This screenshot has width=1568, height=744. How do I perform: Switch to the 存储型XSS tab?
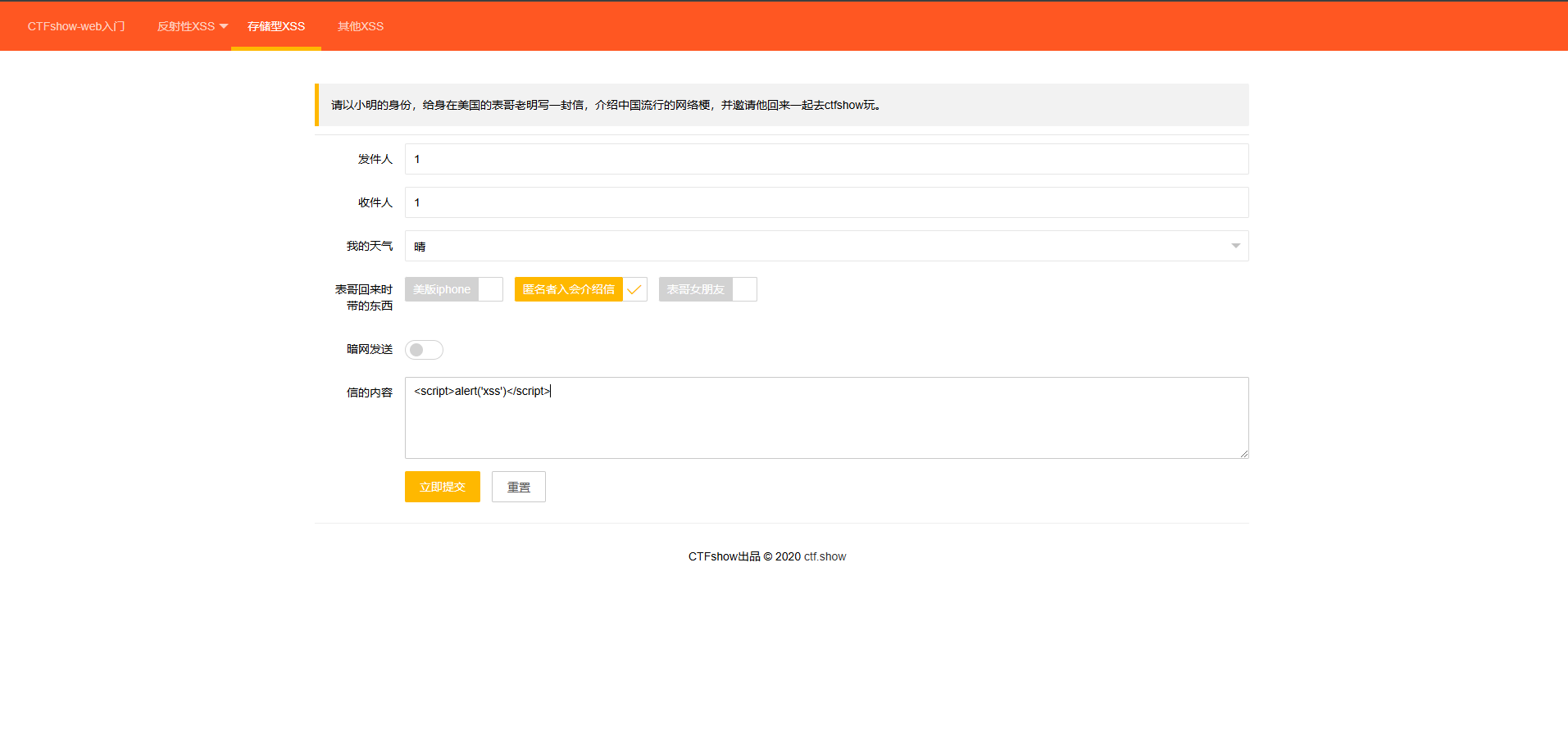tap(276, 26)
